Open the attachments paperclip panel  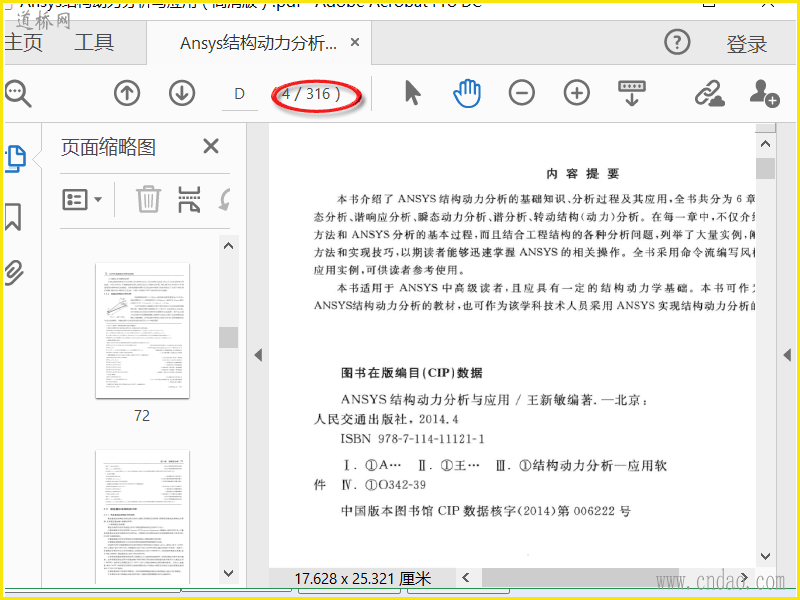[14, 272]
